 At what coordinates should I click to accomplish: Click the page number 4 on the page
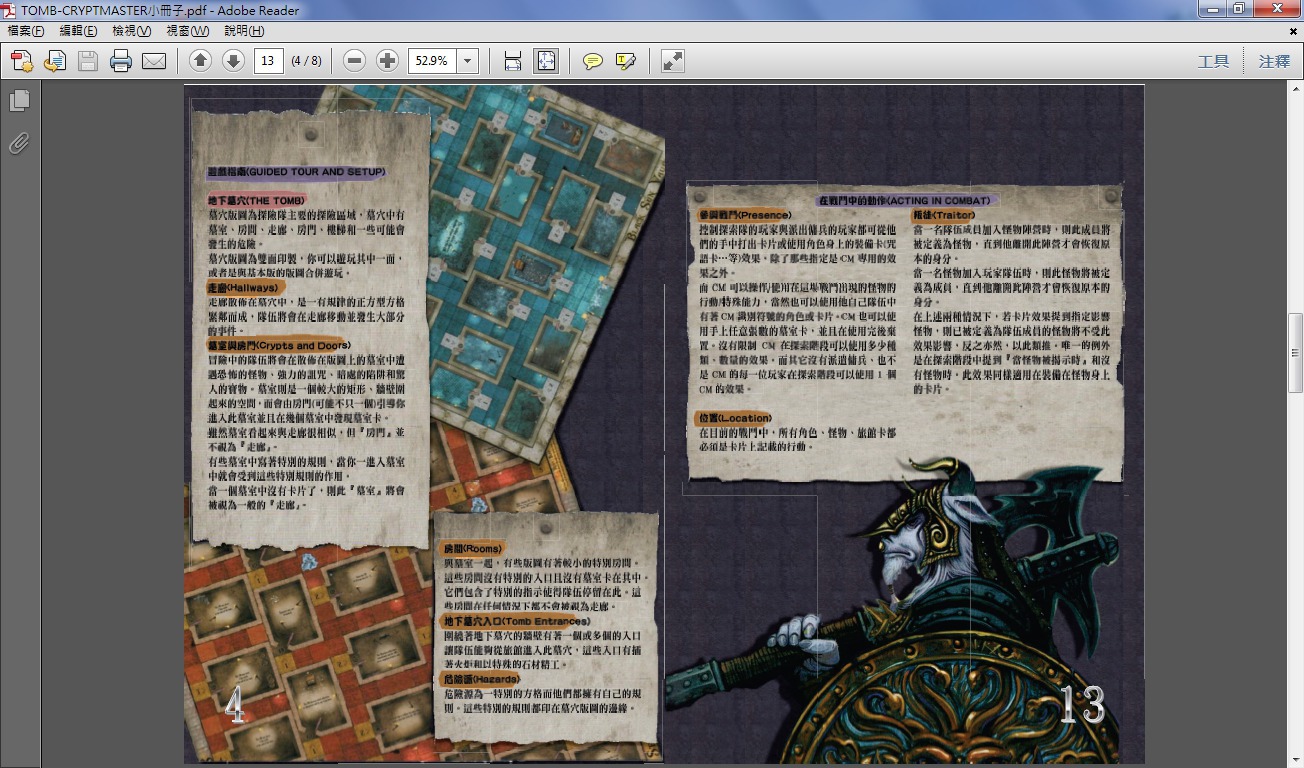235,705
